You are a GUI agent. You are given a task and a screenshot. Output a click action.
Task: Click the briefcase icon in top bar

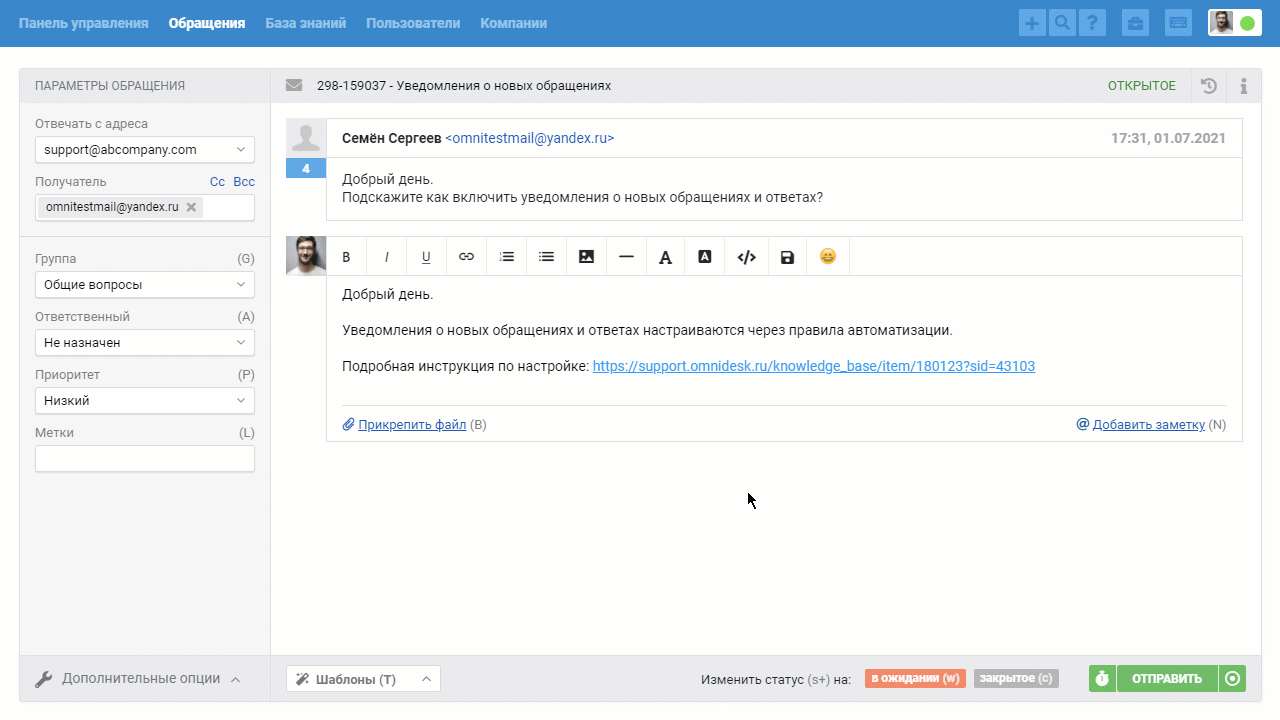(1135, 23)
